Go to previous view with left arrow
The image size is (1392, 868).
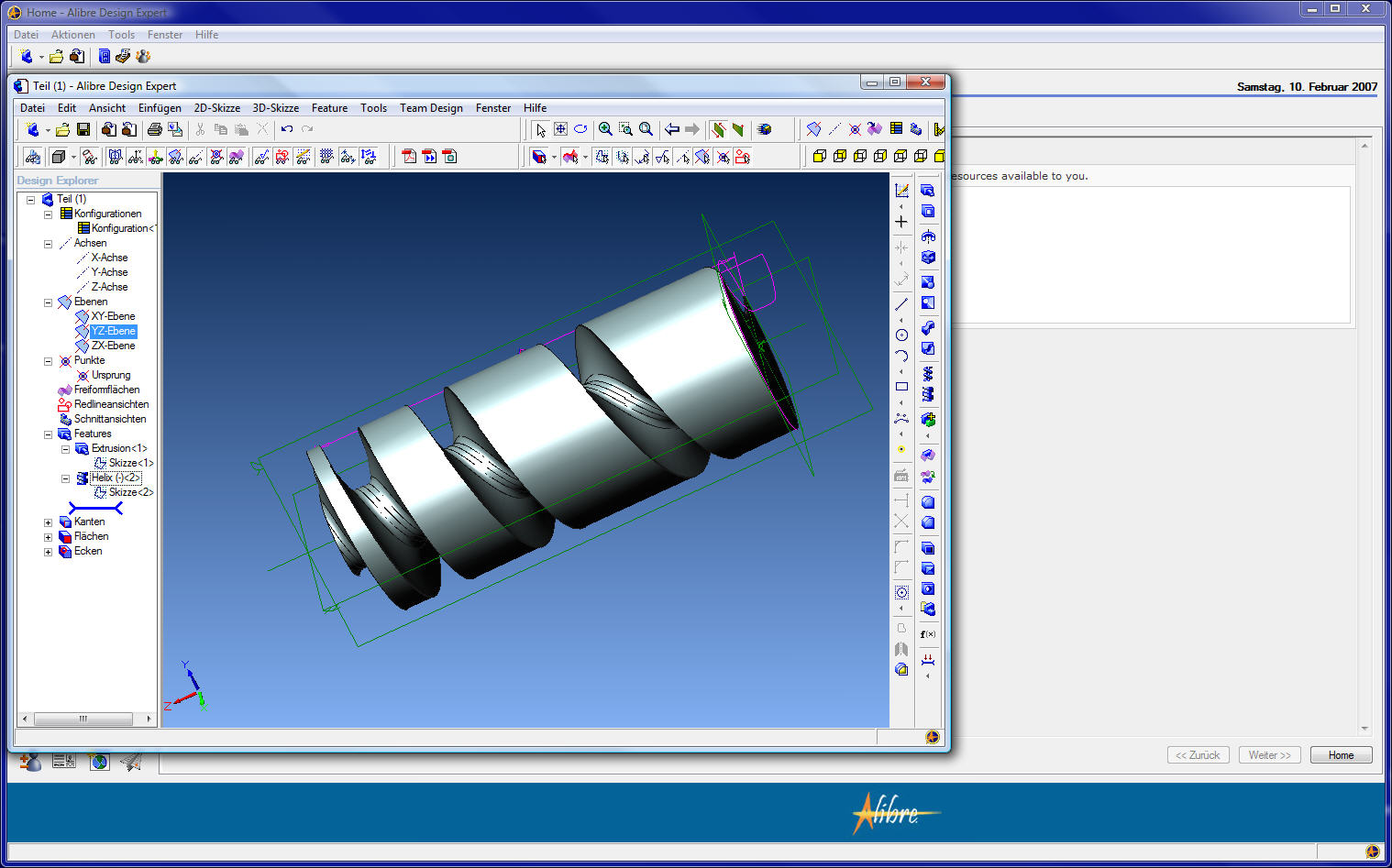coord(672,129)
